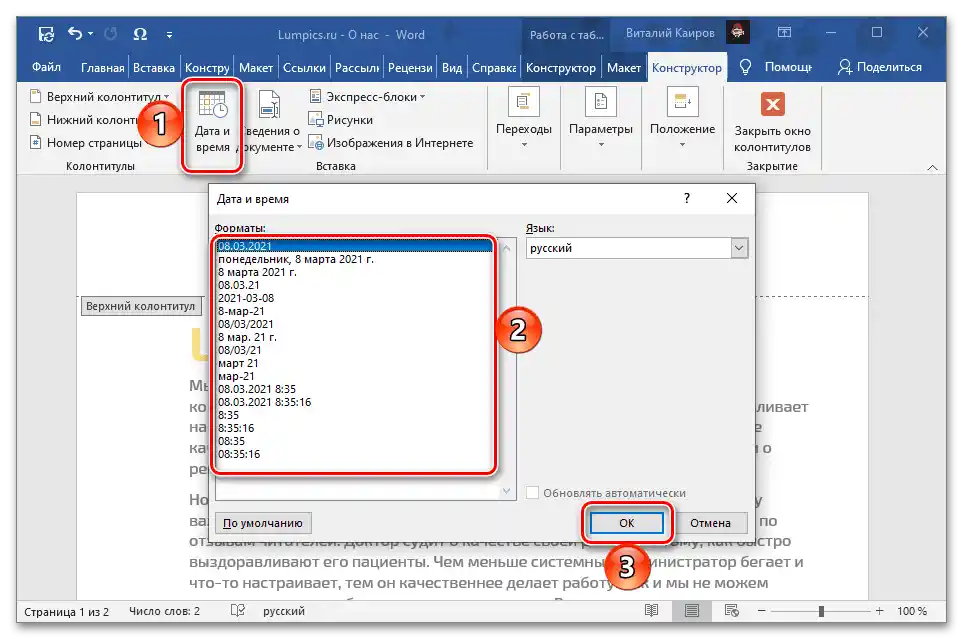
Task: Click 100 % zoom level
Action: [x=912, y=611]
